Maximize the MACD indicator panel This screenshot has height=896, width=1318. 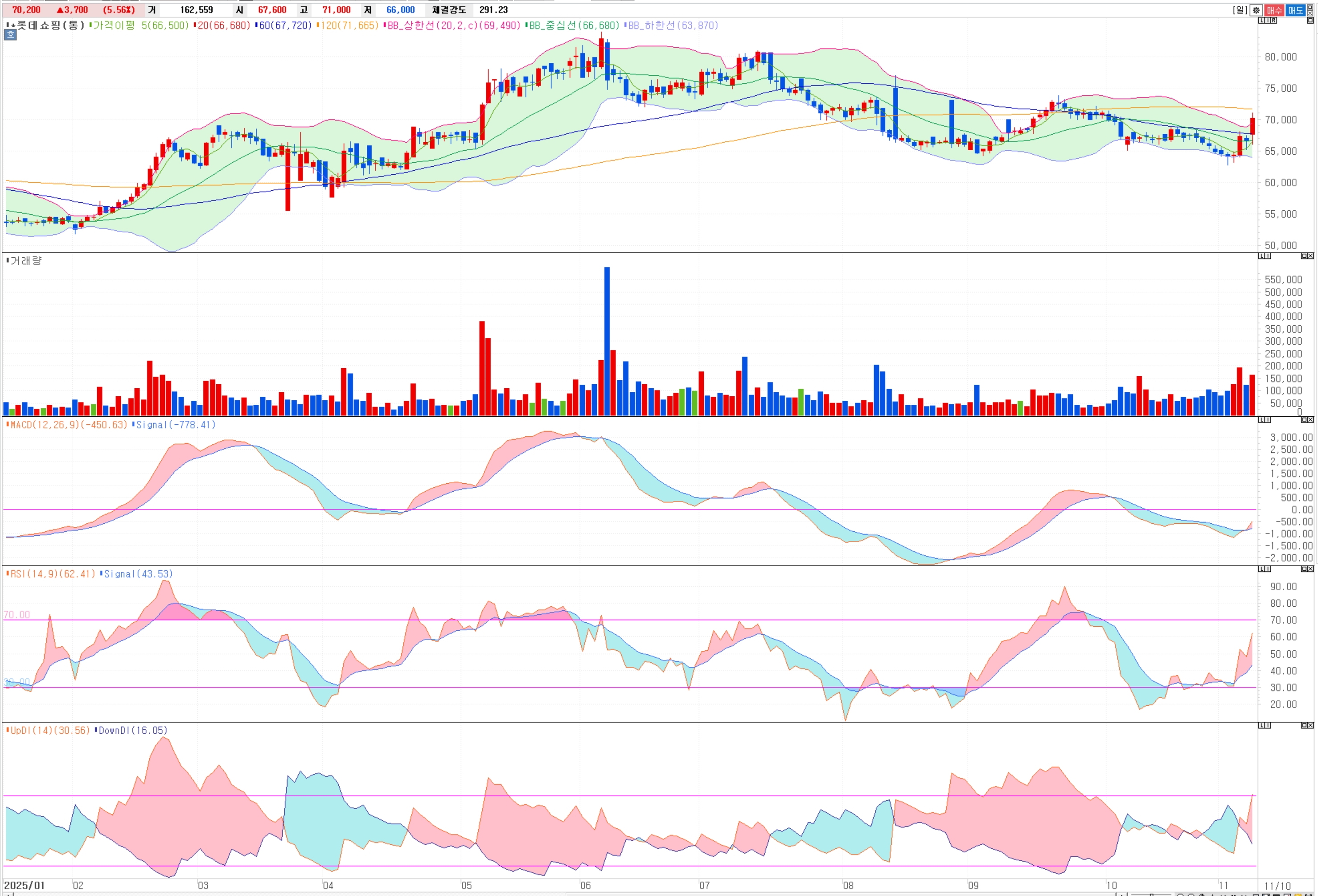1304,419
